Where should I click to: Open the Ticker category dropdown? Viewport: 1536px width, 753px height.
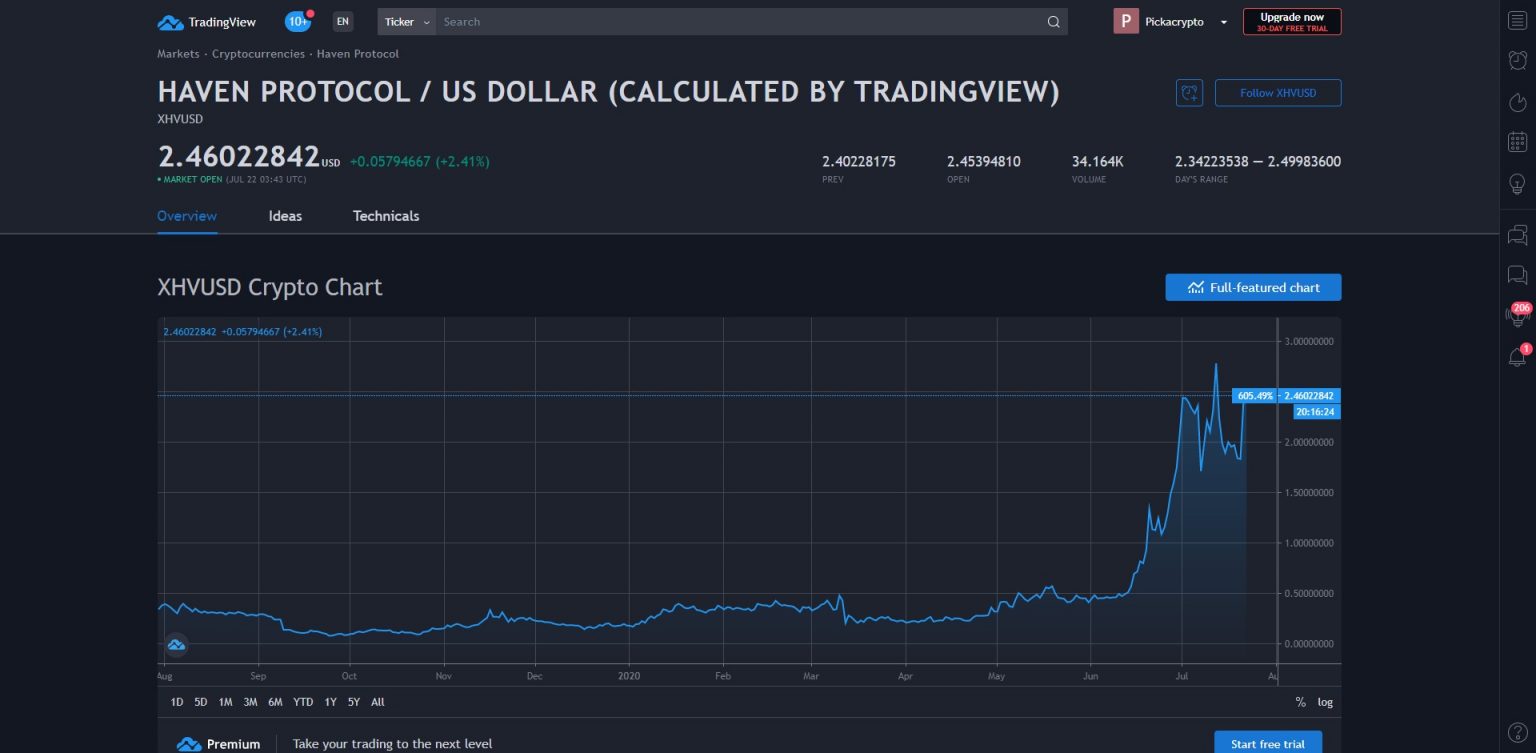(x=406, y=21)
